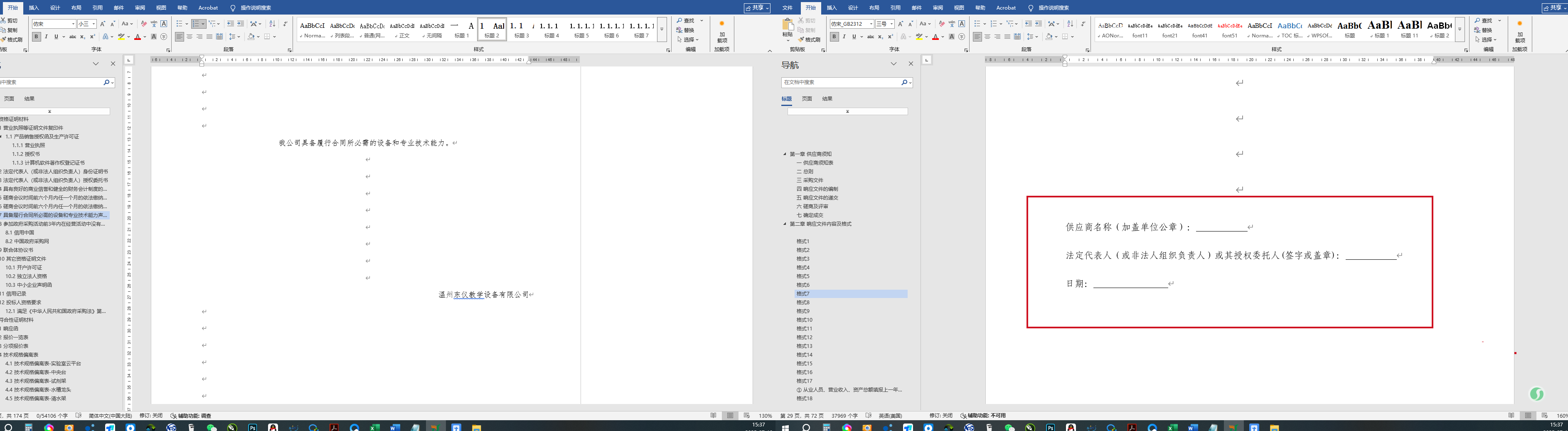Open font size dropdown in the right window
1568x431 pixels.
[892, 24]
